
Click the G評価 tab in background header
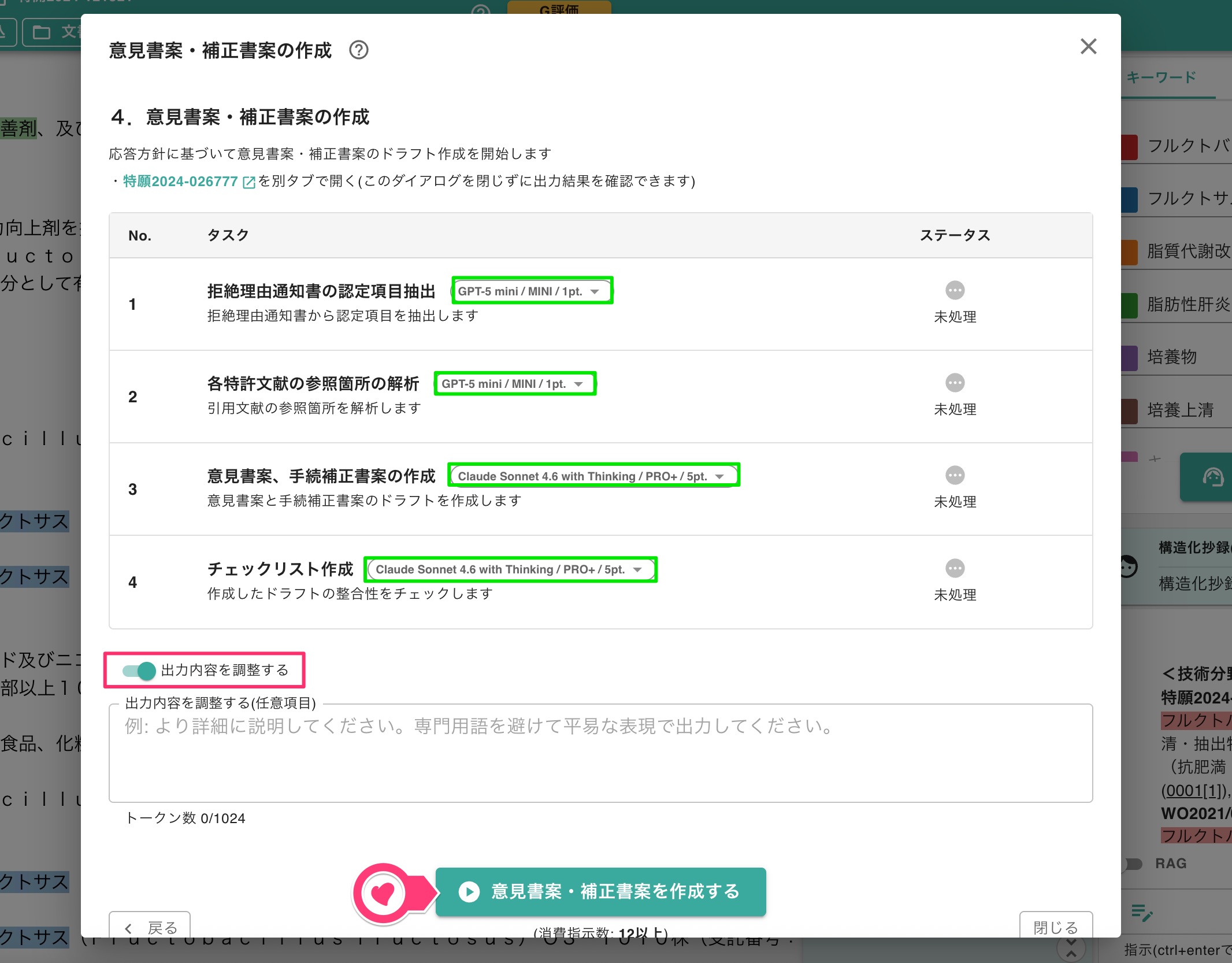pos(559,8)
